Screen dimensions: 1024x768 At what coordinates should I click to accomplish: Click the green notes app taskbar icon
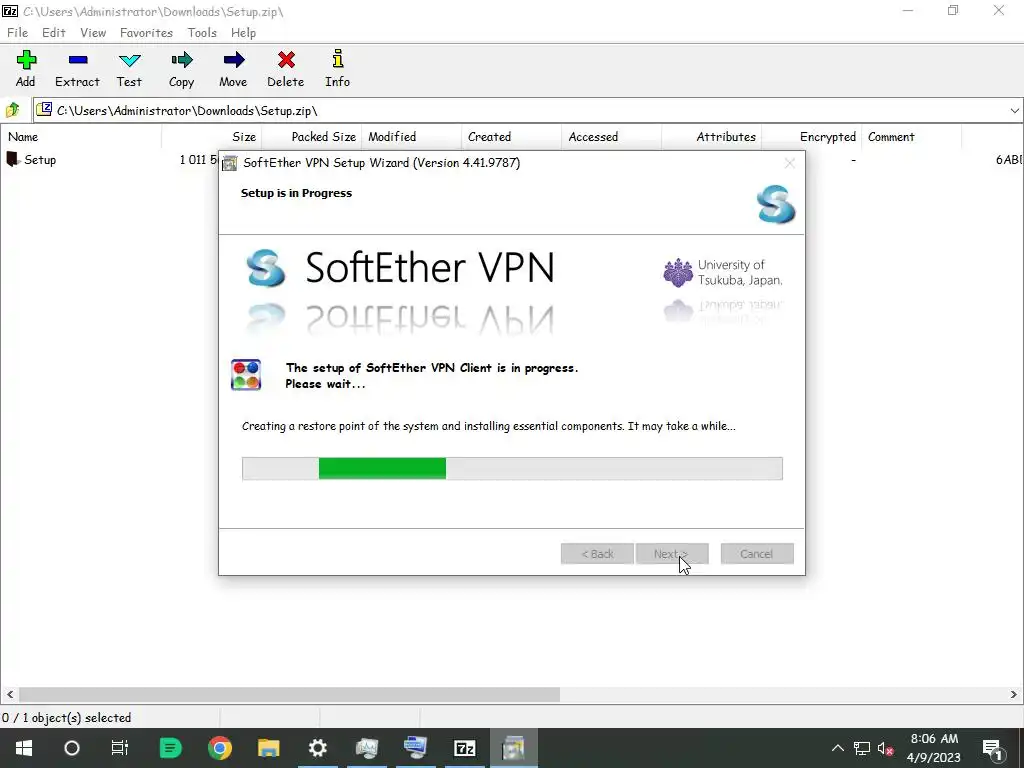170,748
